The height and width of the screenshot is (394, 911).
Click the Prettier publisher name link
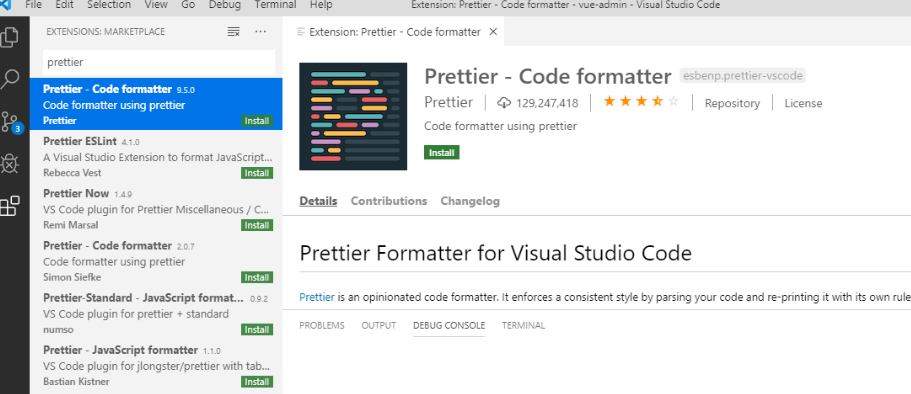[x=449, y=103]
